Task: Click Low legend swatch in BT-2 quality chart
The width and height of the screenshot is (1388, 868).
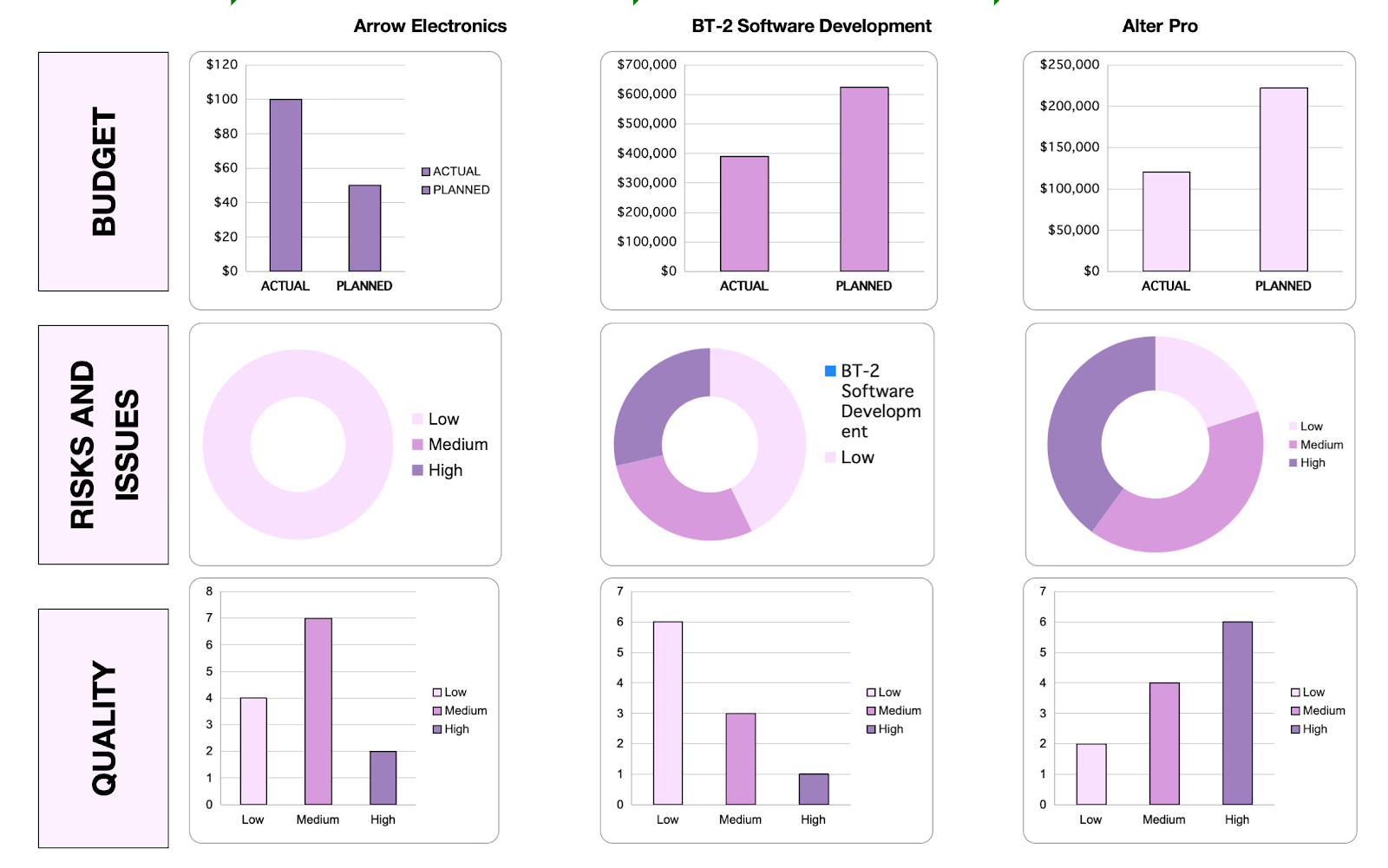Action: coord(871,693)
